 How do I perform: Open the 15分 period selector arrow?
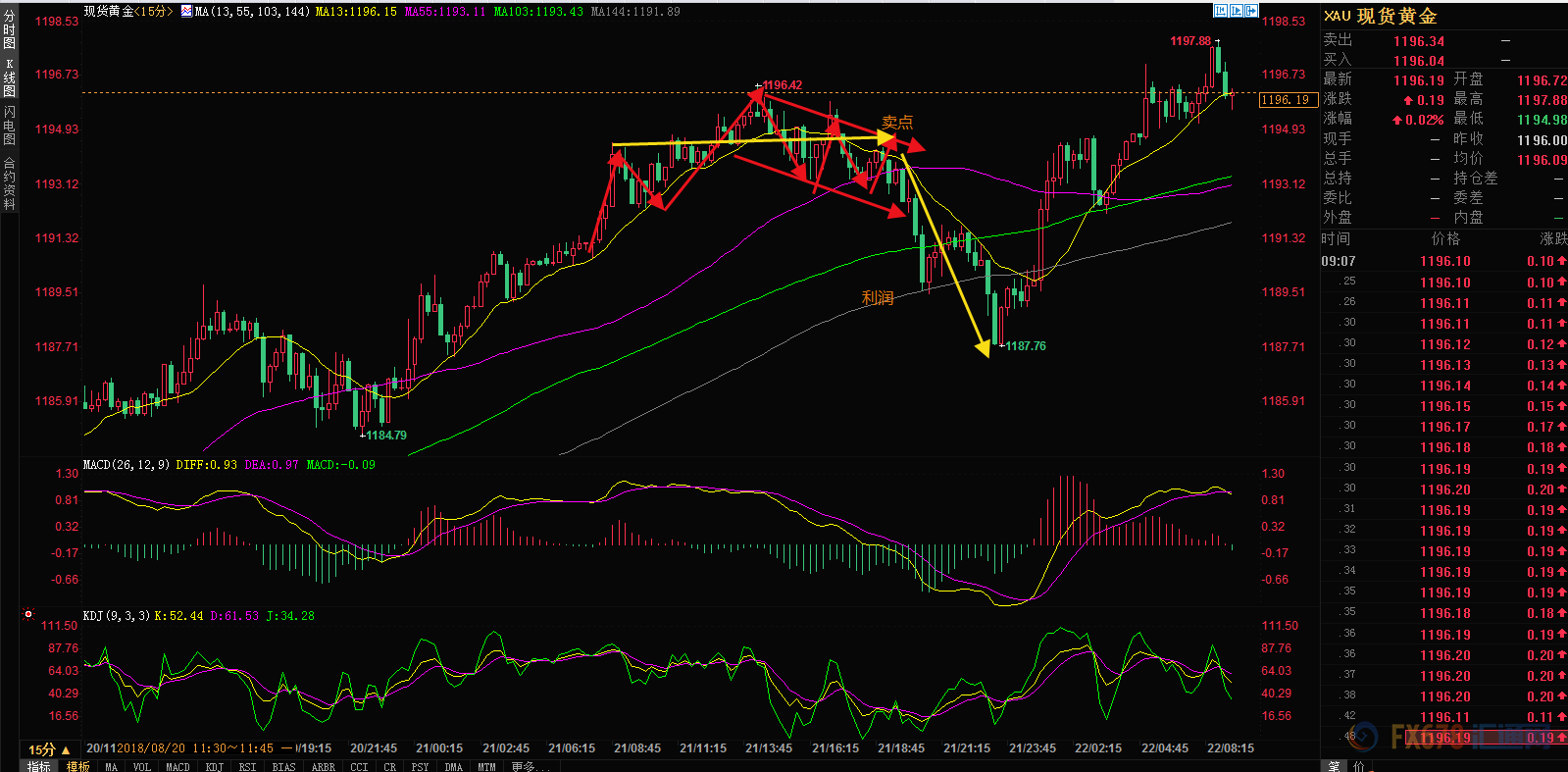coord(67,750)
